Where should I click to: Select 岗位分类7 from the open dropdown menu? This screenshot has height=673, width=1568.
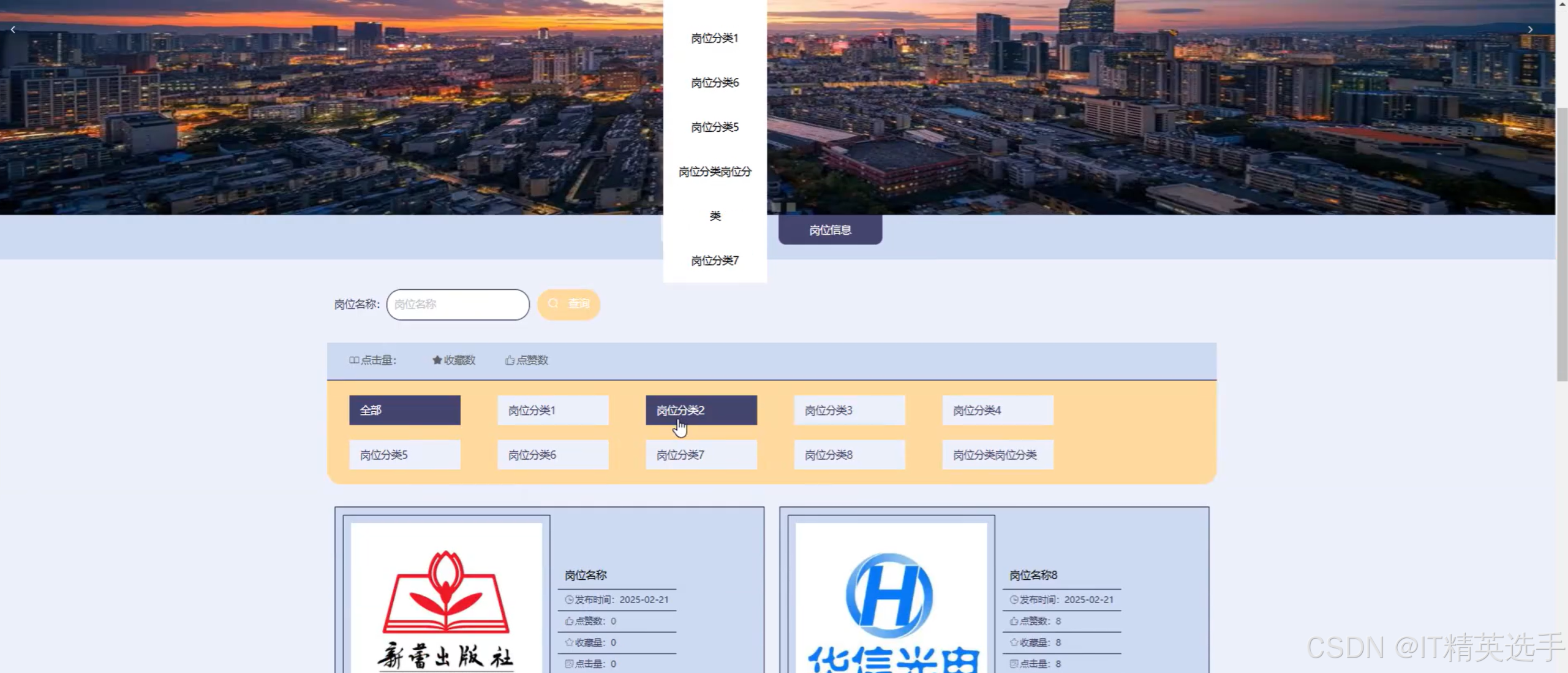click(714, 260)
